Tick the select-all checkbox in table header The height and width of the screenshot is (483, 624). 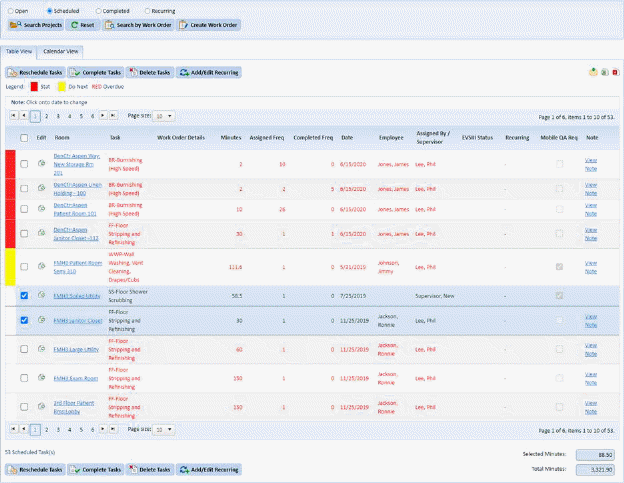[x=24, y=137]
